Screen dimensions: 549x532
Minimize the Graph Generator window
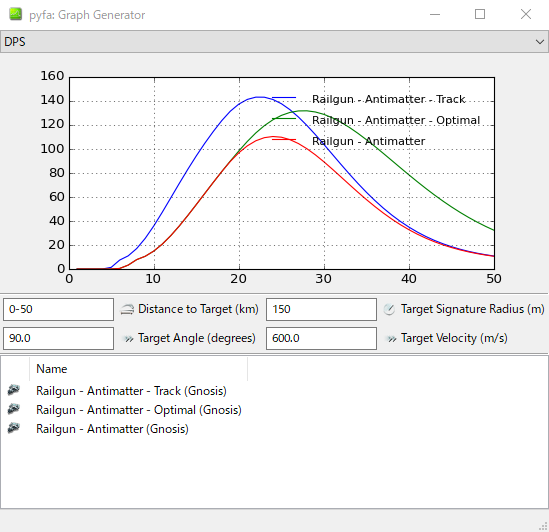coord(435,14)
